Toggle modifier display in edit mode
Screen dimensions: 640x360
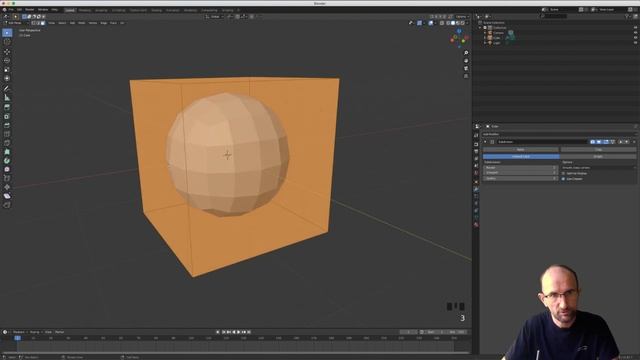tap(606, 142)
